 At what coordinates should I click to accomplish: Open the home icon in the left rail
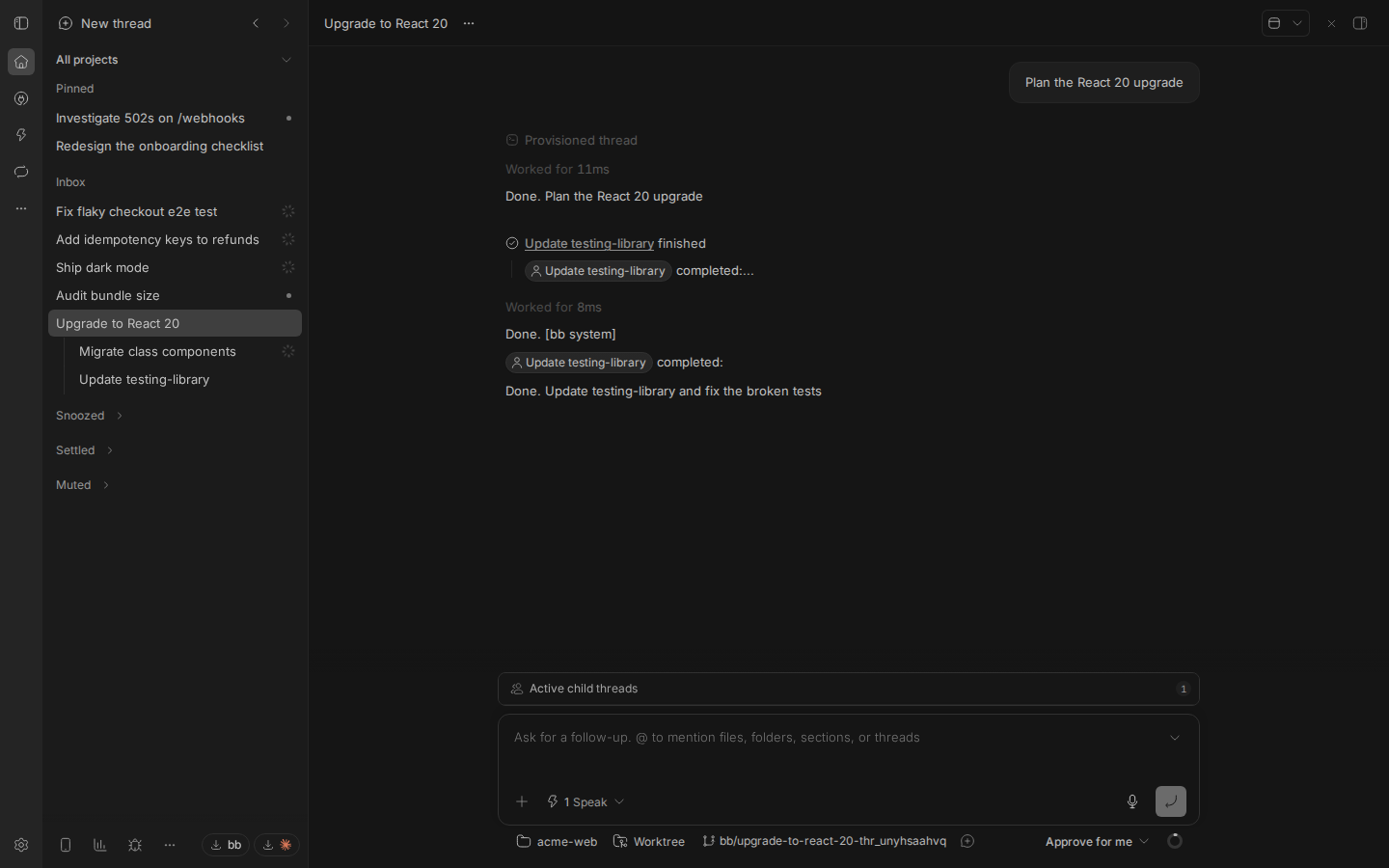[21, 62]
